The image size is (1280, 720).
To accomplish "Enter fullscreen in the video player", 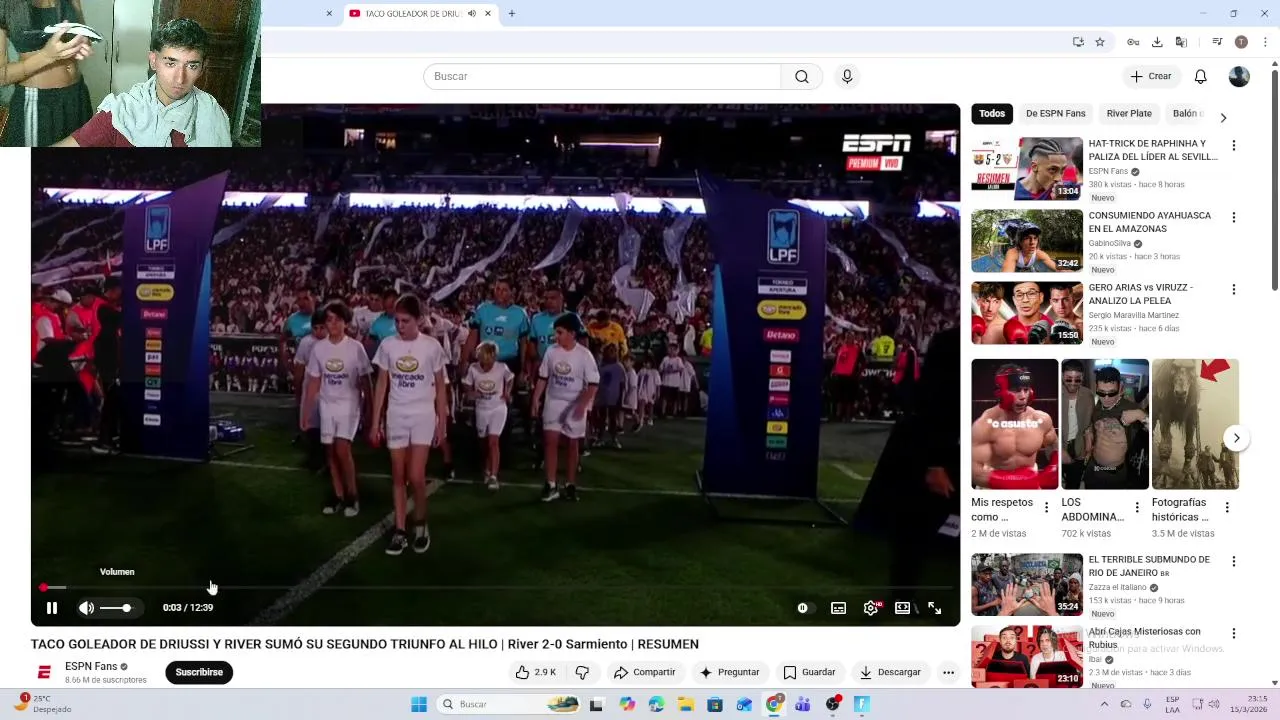I will [934, 608].
